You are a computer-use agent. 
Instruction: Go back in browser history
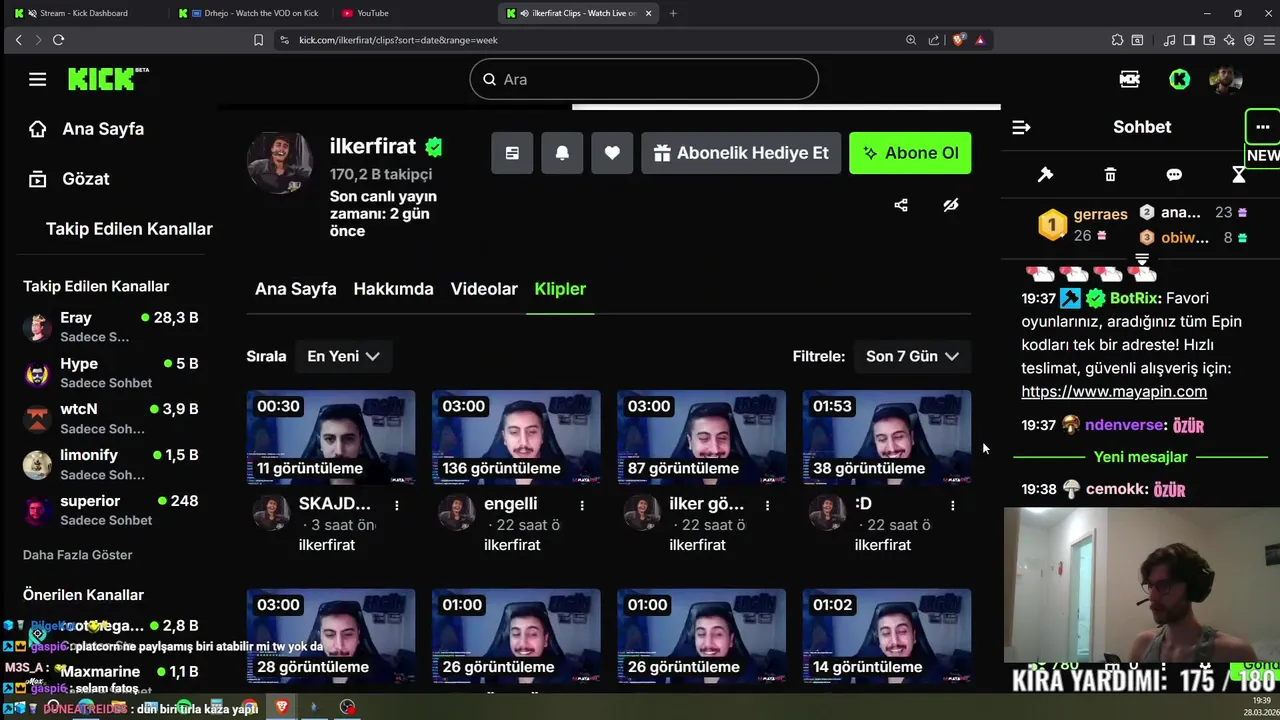click(18, 40)
